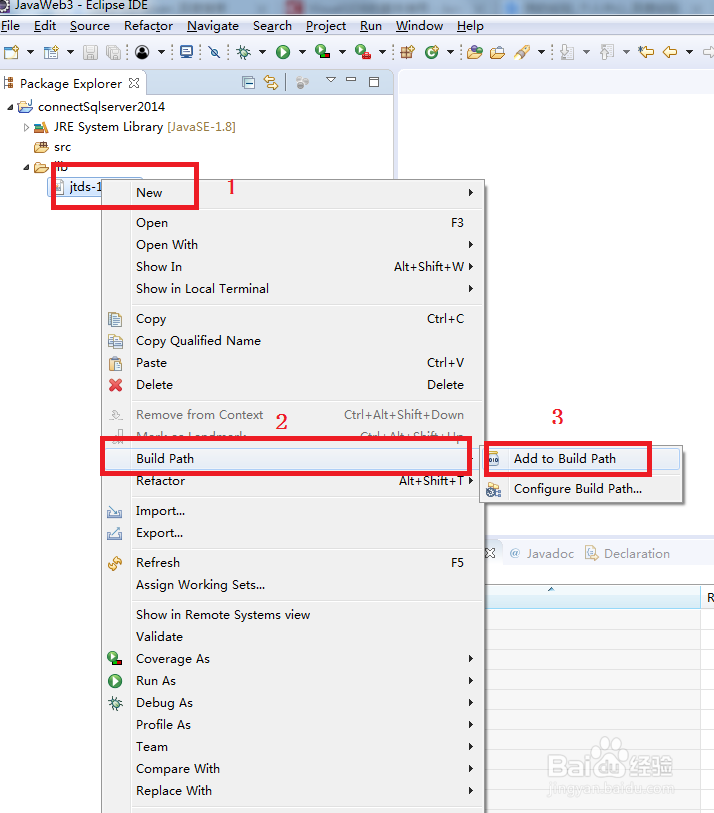Close the Package Explorer tab

tap(134, 83)
